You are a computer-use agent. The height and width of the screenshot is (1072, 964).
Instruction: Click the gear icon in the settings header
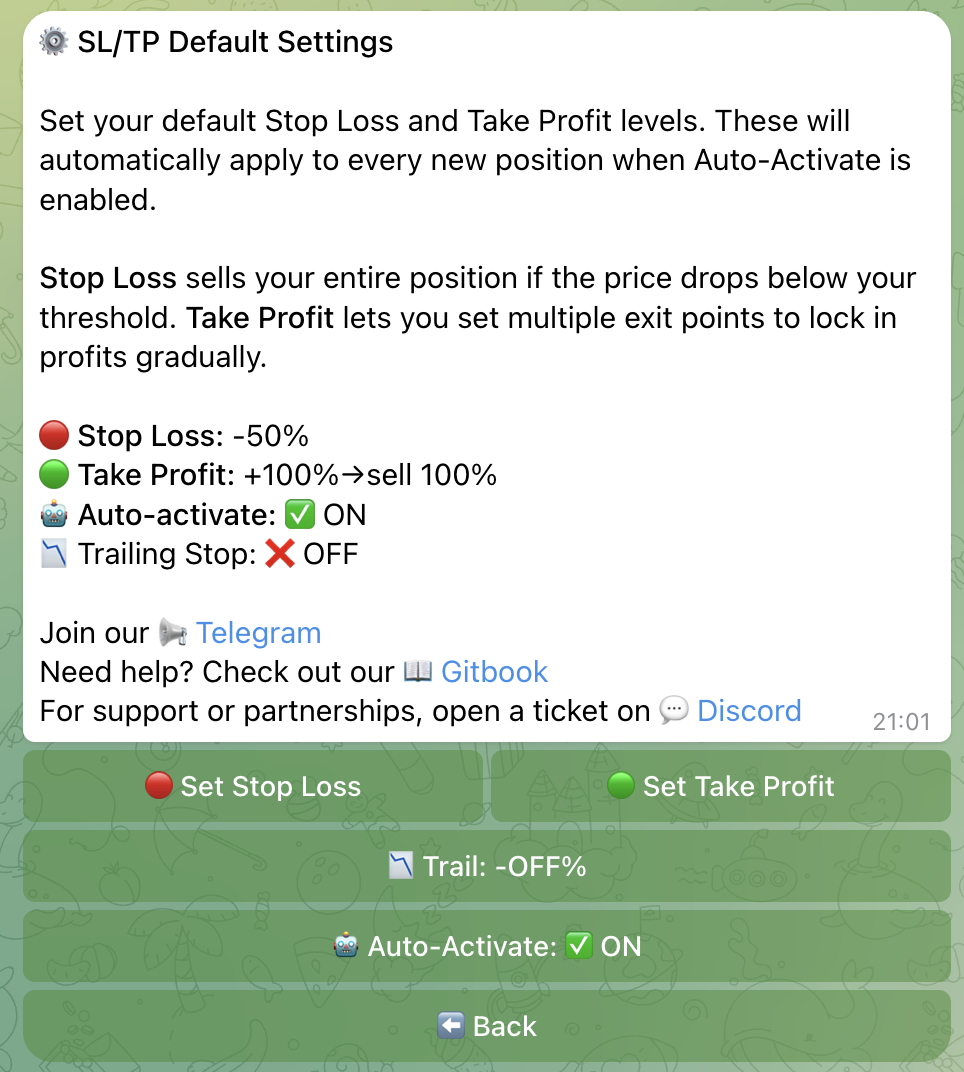(x=53, y=42)
